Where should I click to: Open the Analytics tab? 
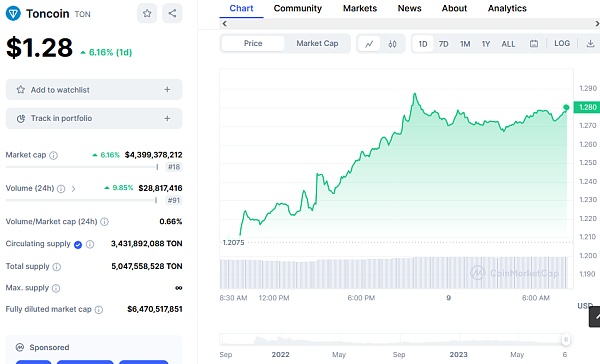coord(507,8)
